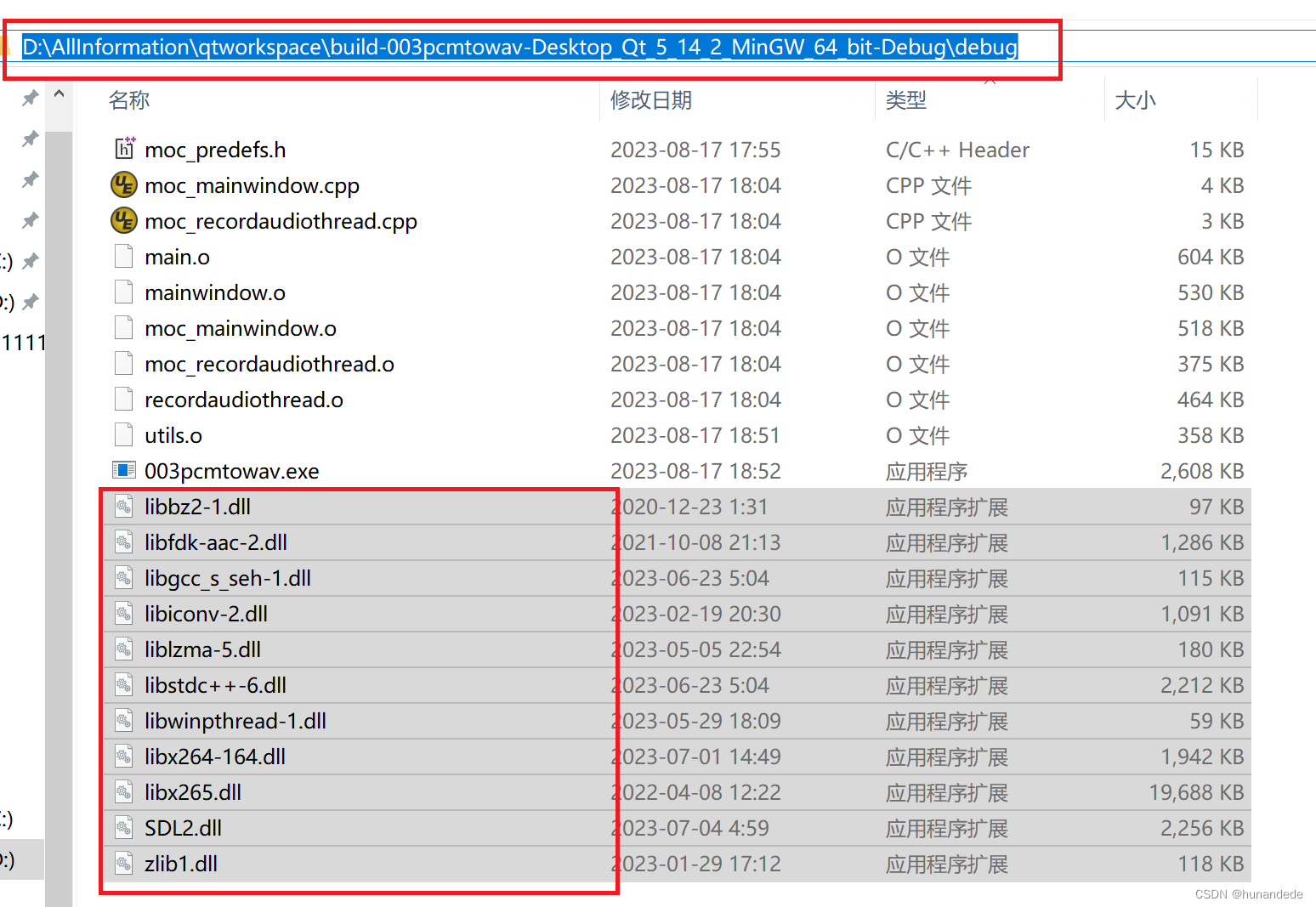Screen dimensions: 1316x907
Task: Click the utils.o file icon
Action: tap(124, 434)
